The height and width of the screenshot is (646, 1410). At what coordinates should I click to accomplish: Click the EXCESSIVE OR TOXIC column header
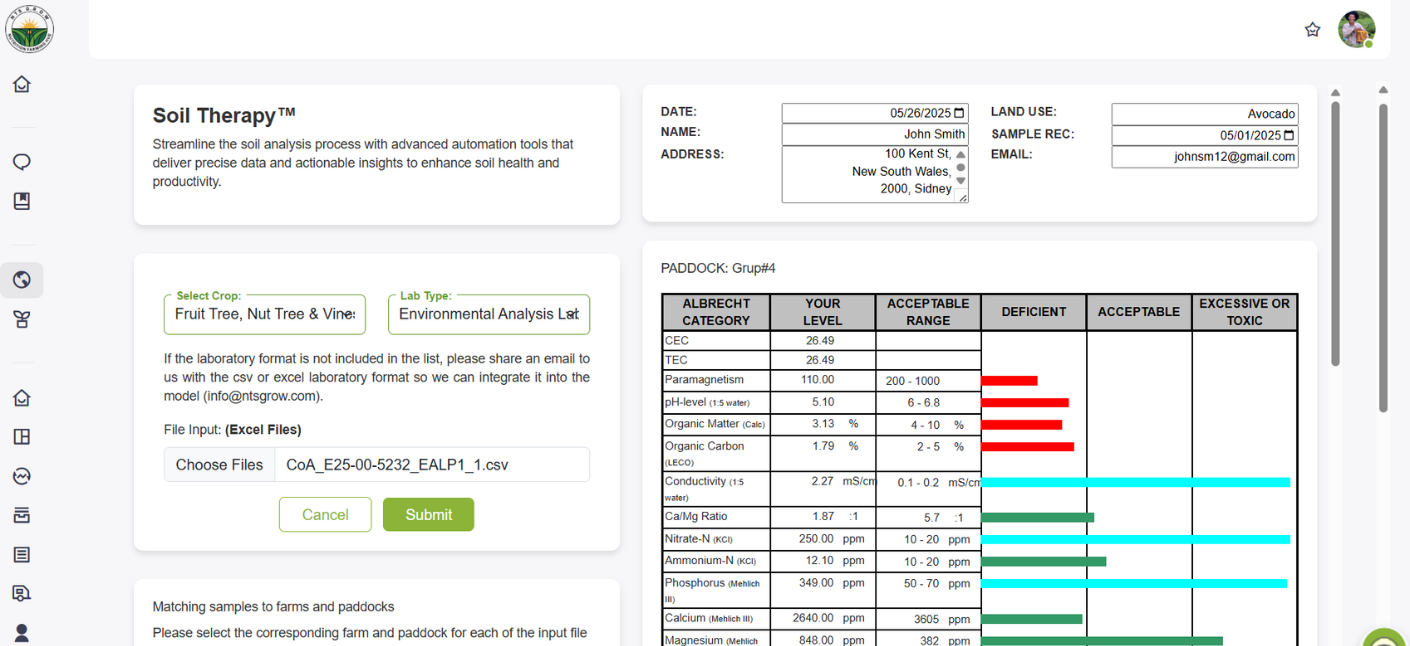(x=1245, y=312)
